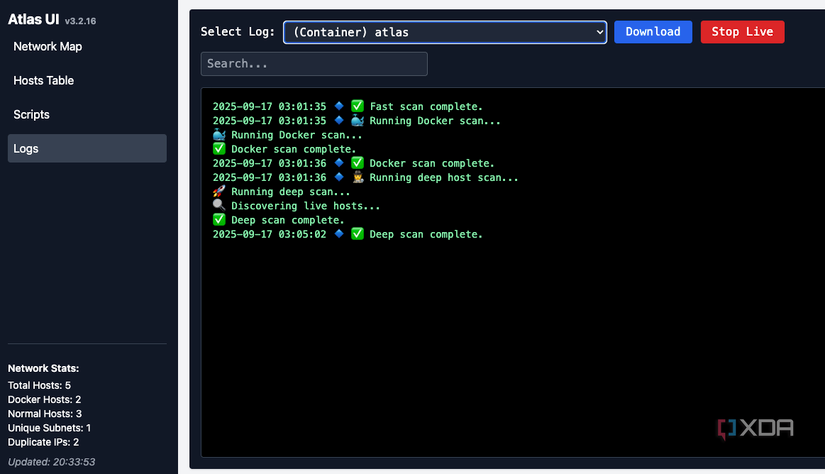Open the Select Log dropdown
Screen dimensions: 825x474
tap(445, 32)
